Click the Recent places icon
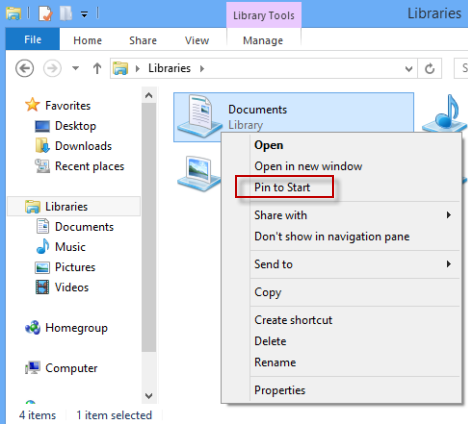Screen dimensions: 468x424 [42, 166]
